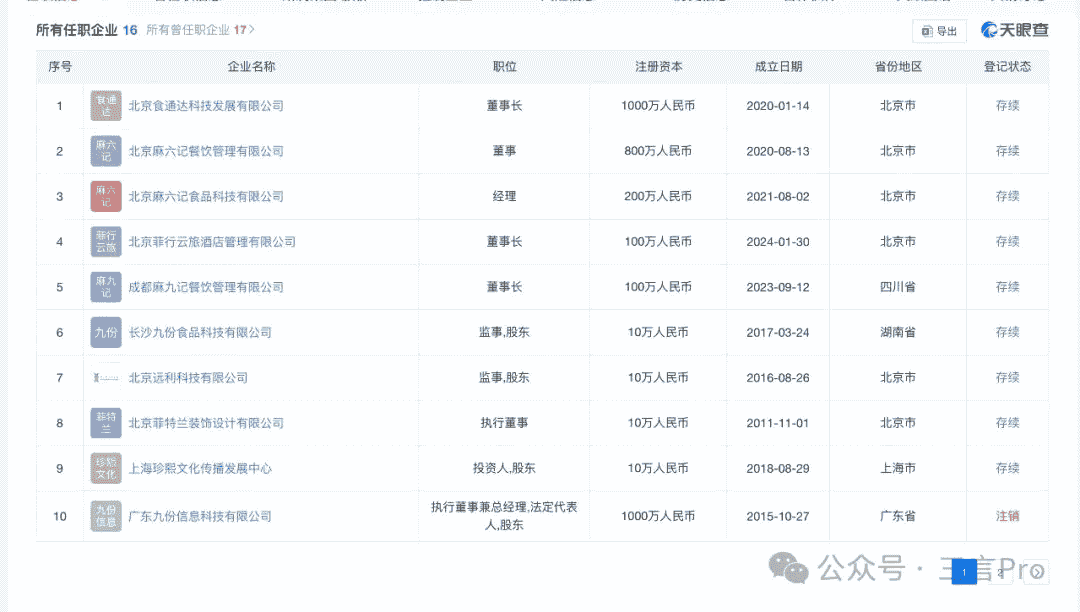Click the 珍熙文化 company logo icon

[106, 468]
